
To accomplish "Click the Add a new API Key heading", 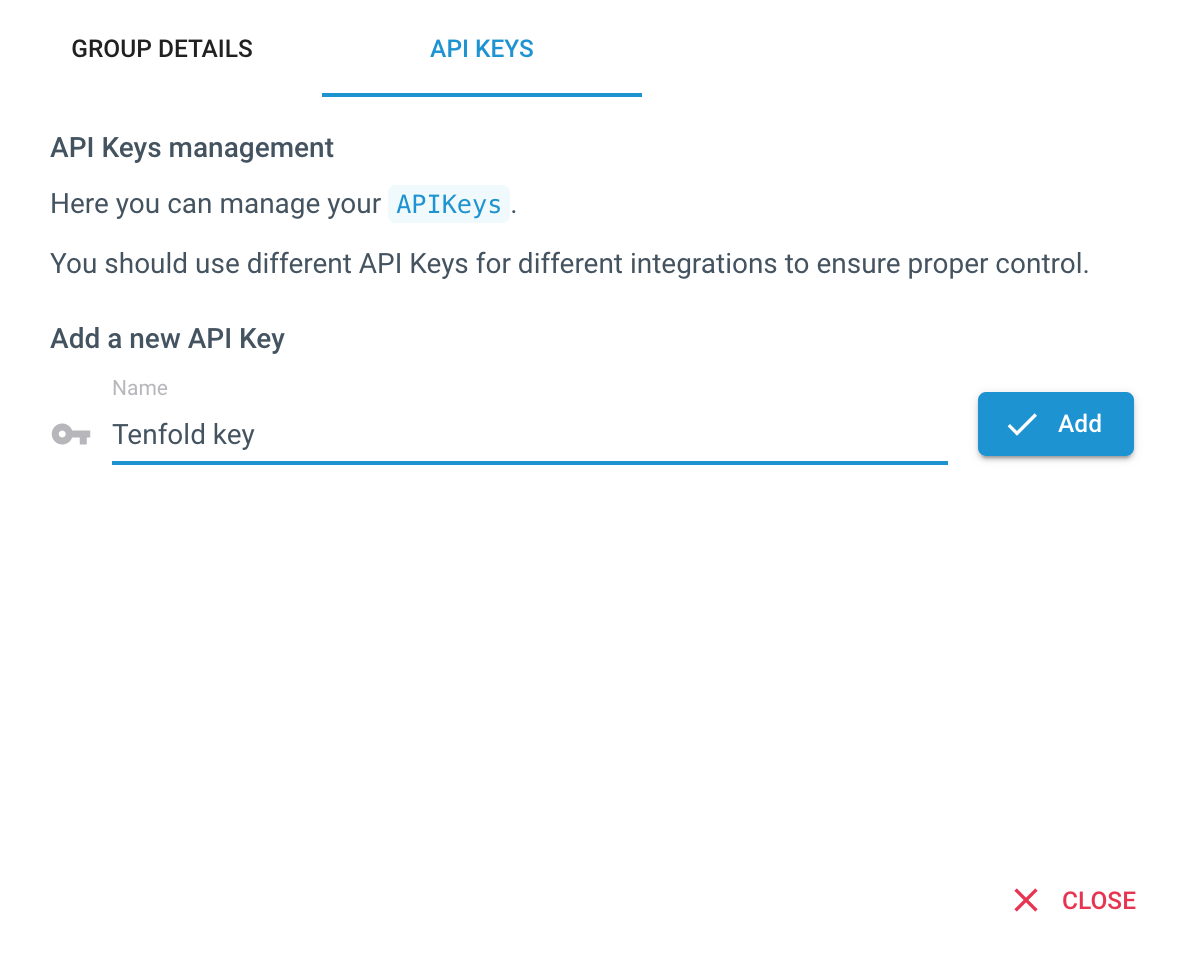I will [x=168, y=338].
